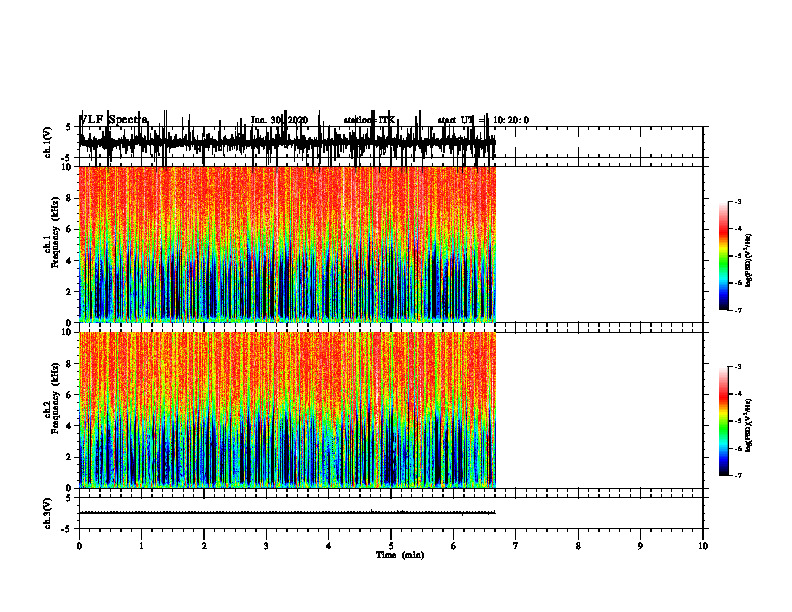Click the ch.1 'Frequency (kHz)' axis label

point(56,233)
